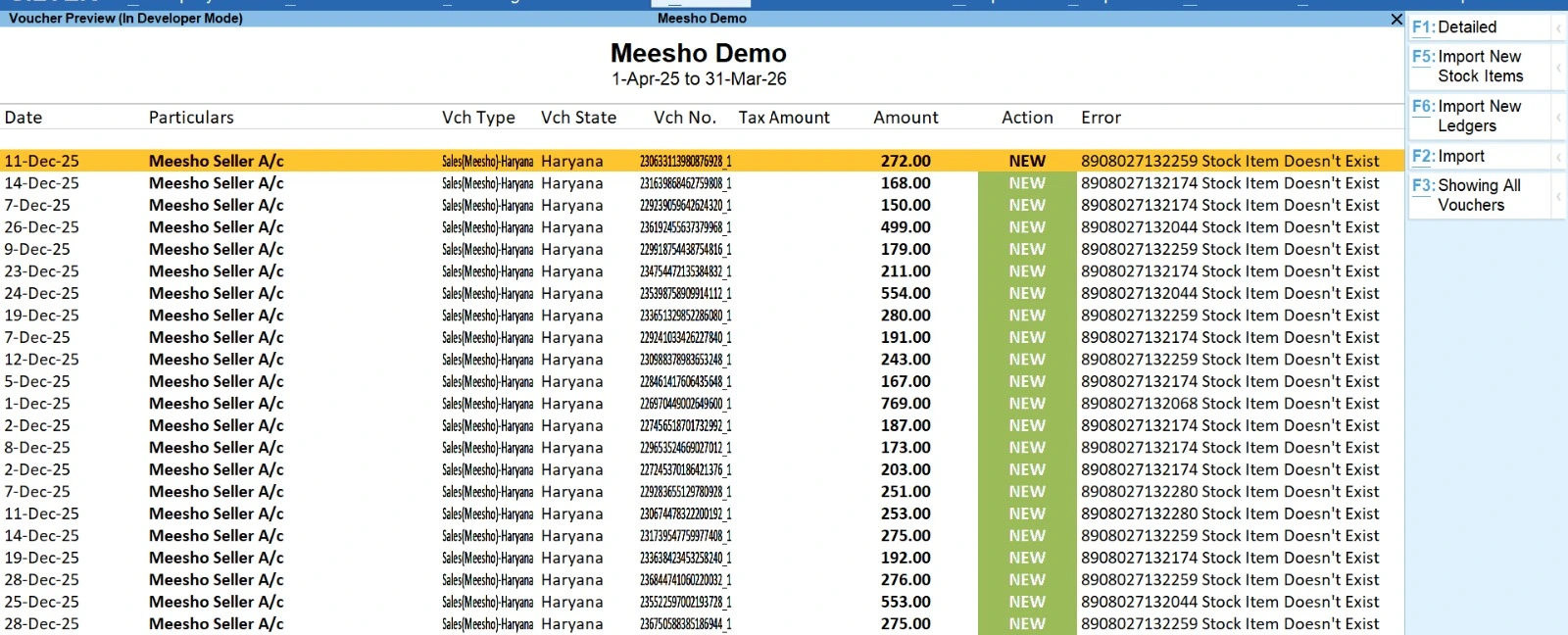Click the amount 251.00

[x=906, y=492]
